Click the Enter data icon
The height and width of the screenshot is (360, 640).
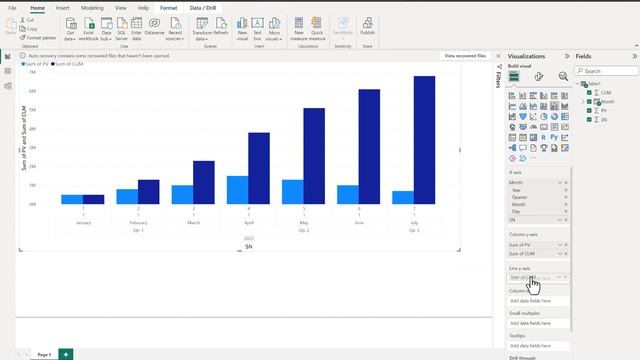pyautogui.click(x=136, y=29)
